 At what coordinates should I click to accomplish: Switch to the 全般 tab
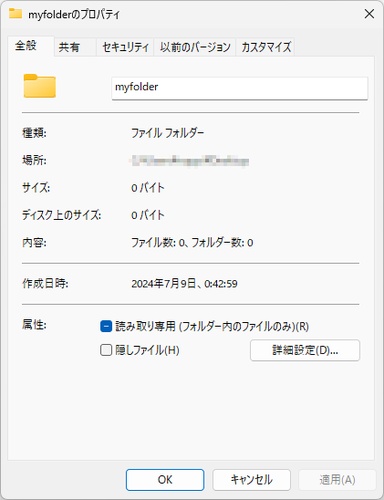click(30, 46)
